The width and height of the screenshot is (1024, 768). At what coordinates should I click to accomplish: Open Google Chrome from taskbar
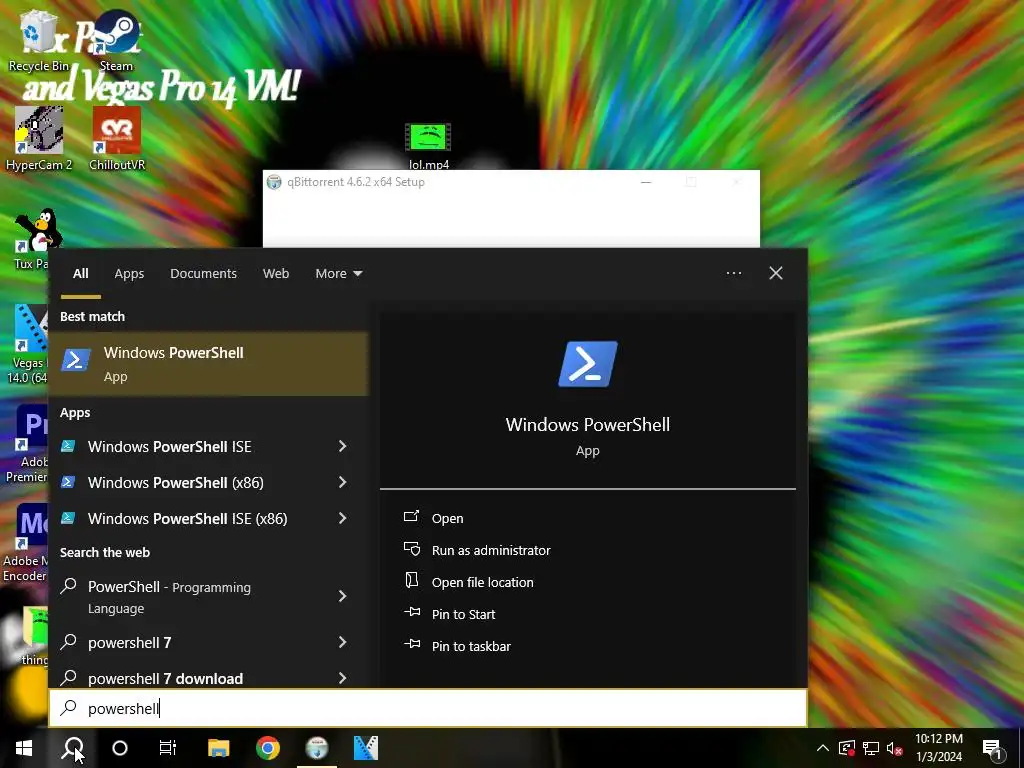click(268, 748)
